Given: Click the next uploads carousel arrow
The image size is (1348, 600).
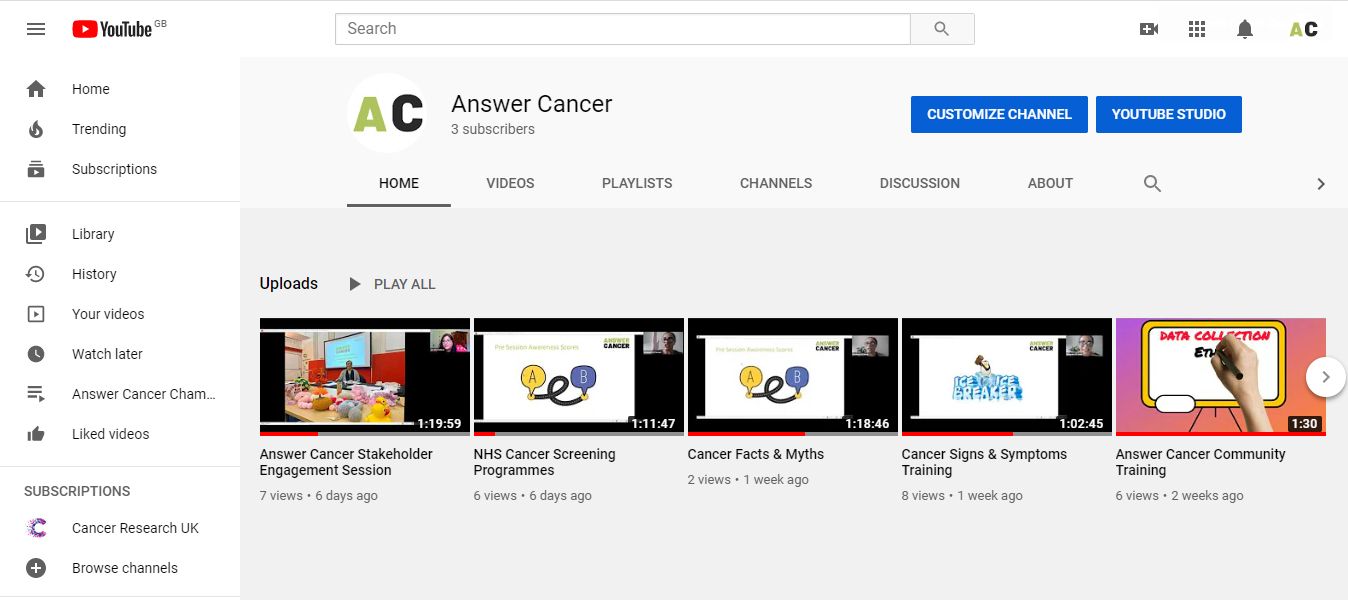Looking at the screenshot, I should pos(1325,377).
